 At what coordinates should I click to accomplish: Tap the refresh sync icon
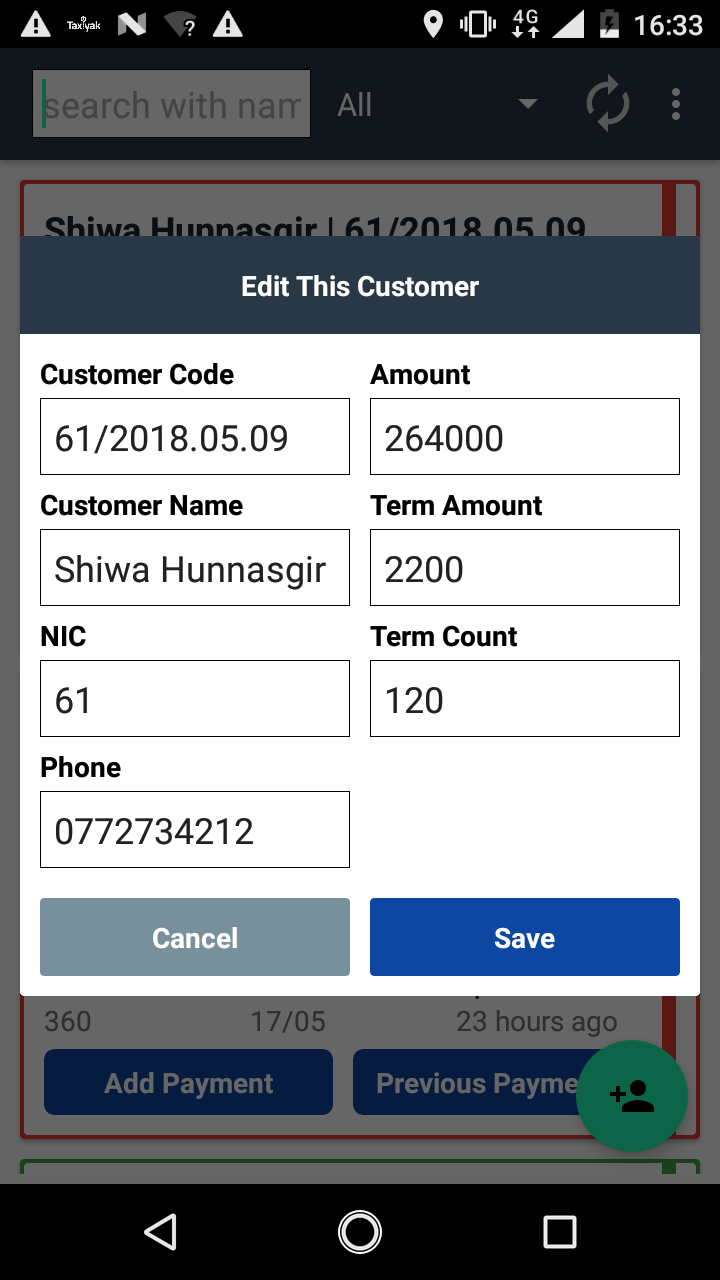(x=607, y=104)
